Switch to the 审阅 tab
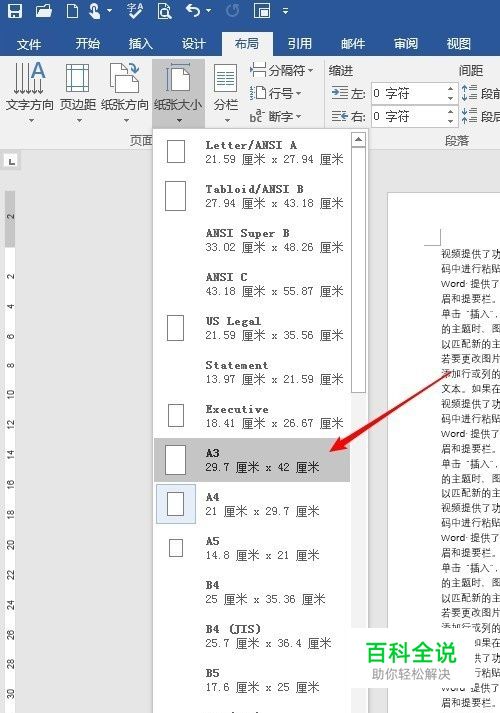Screen dimensions: 500x713 (406, 44)
